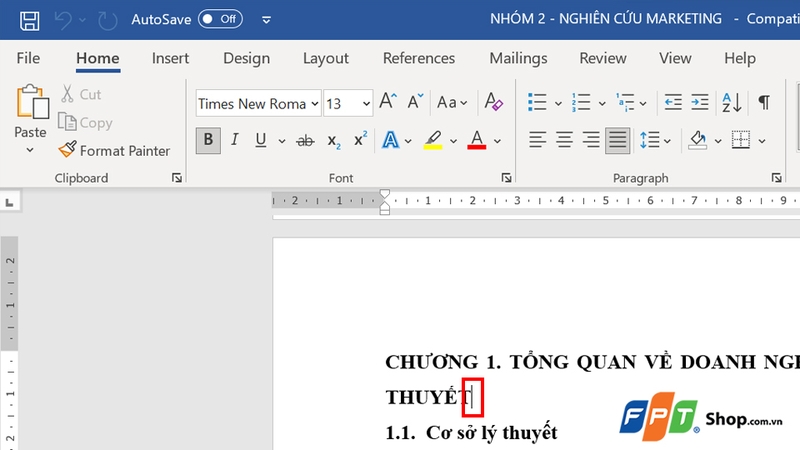Screen dimensions: 800x450
Task: Expand the Paste options arrow
Action: 30,150
